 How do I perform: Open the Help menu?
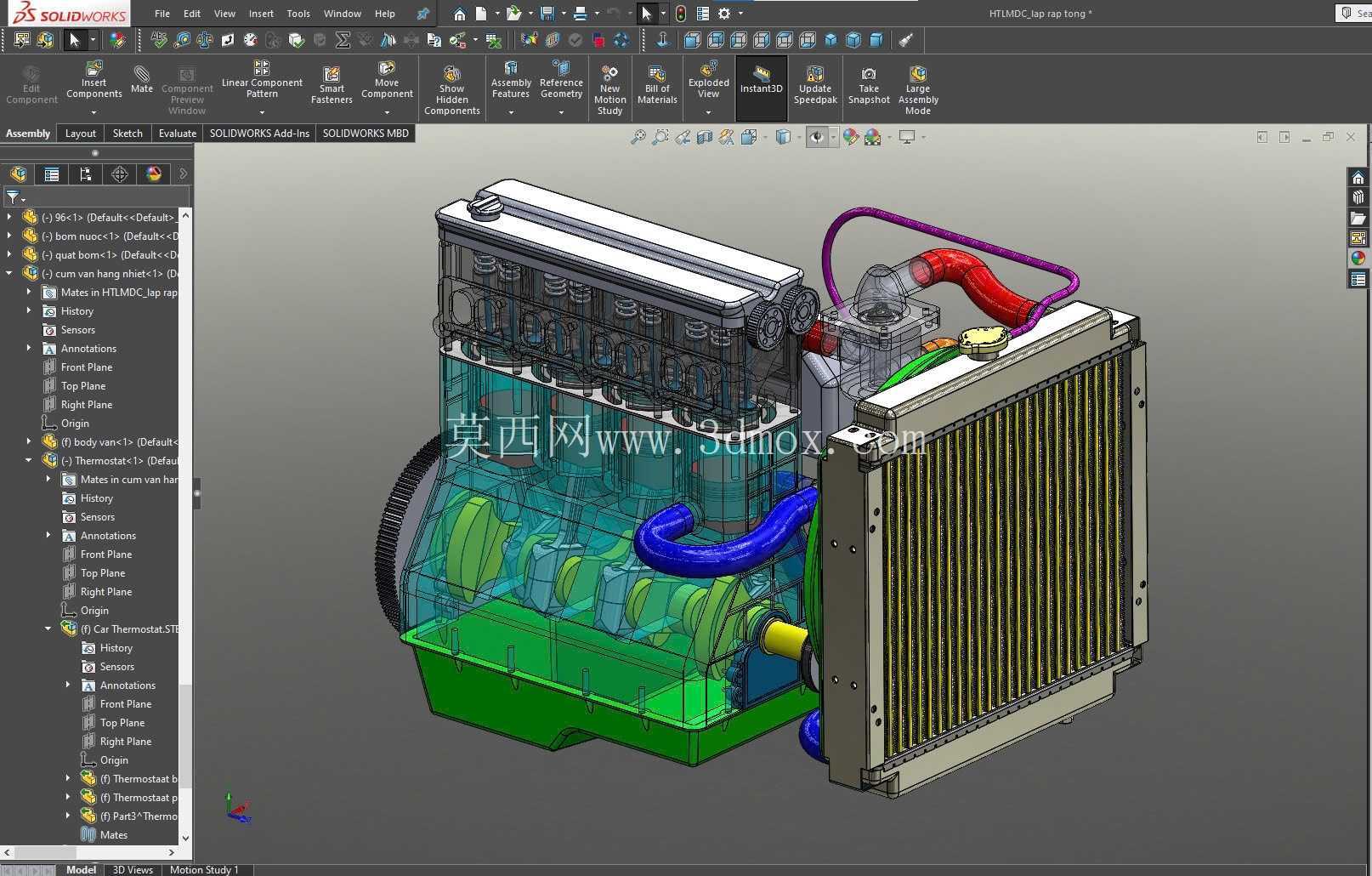385,14
